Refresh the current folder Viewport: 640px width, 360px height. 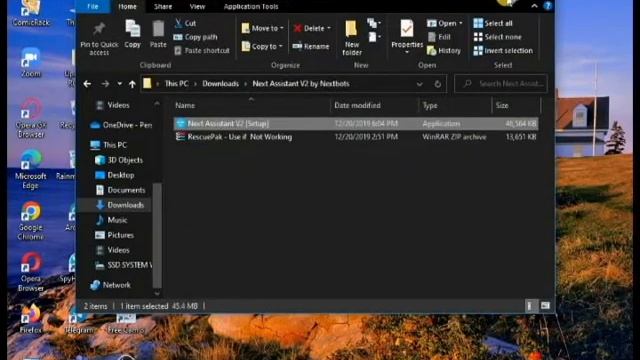coord(438,84)
